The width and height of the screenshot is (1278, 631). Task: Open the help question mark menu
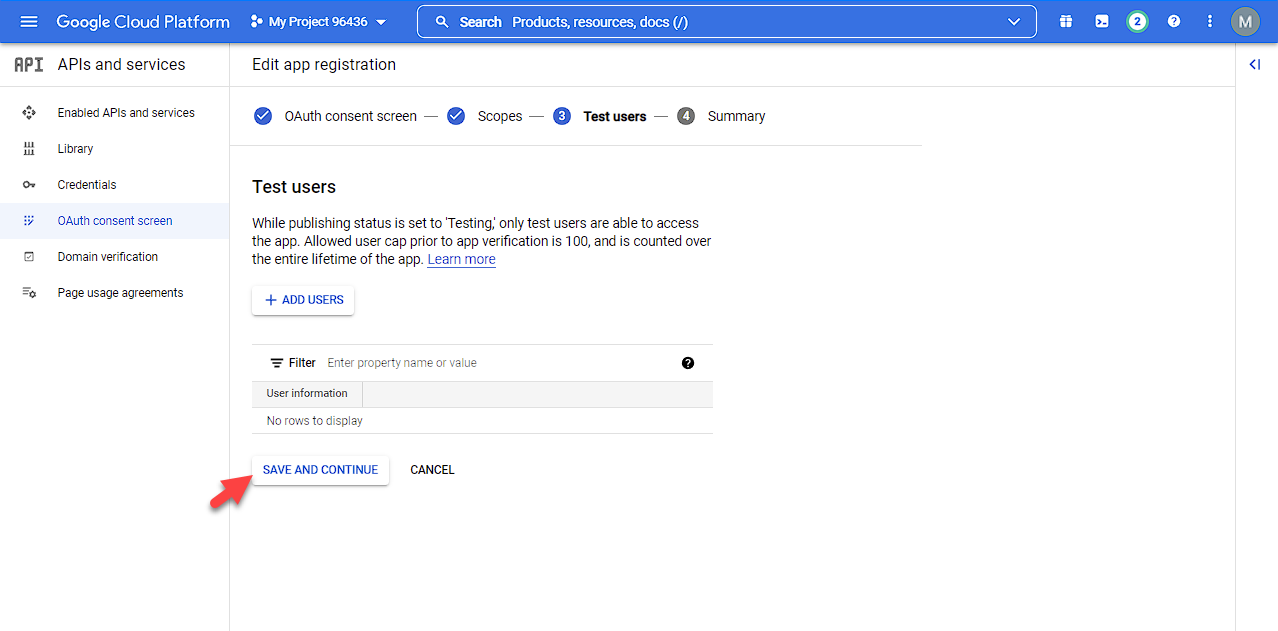1174,21
